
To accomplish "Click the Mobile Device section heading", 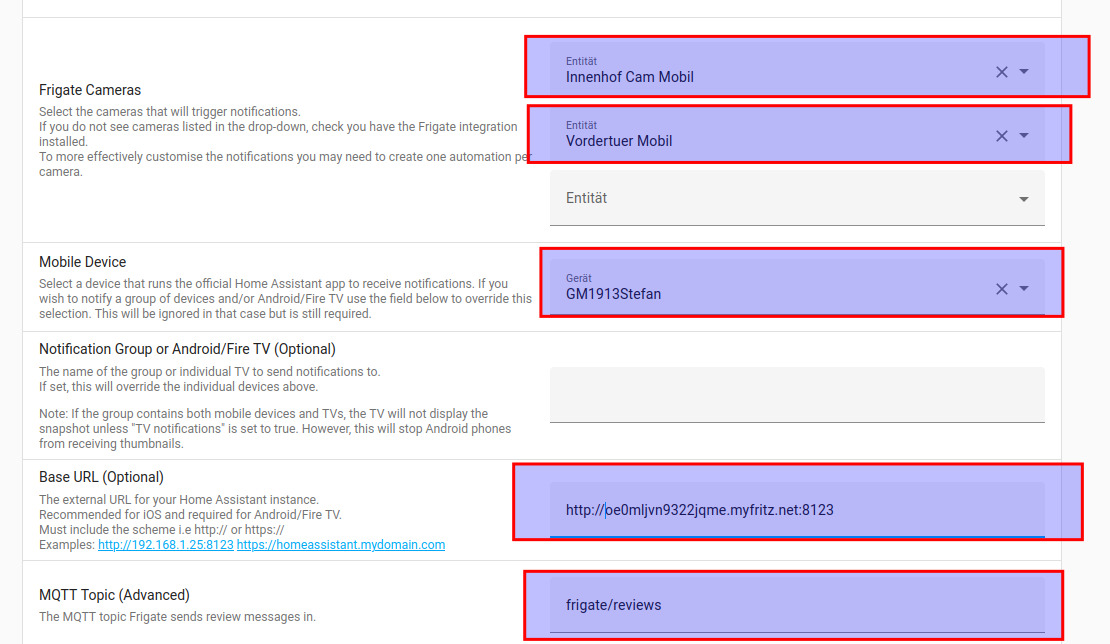I will [x=83, y=262].
